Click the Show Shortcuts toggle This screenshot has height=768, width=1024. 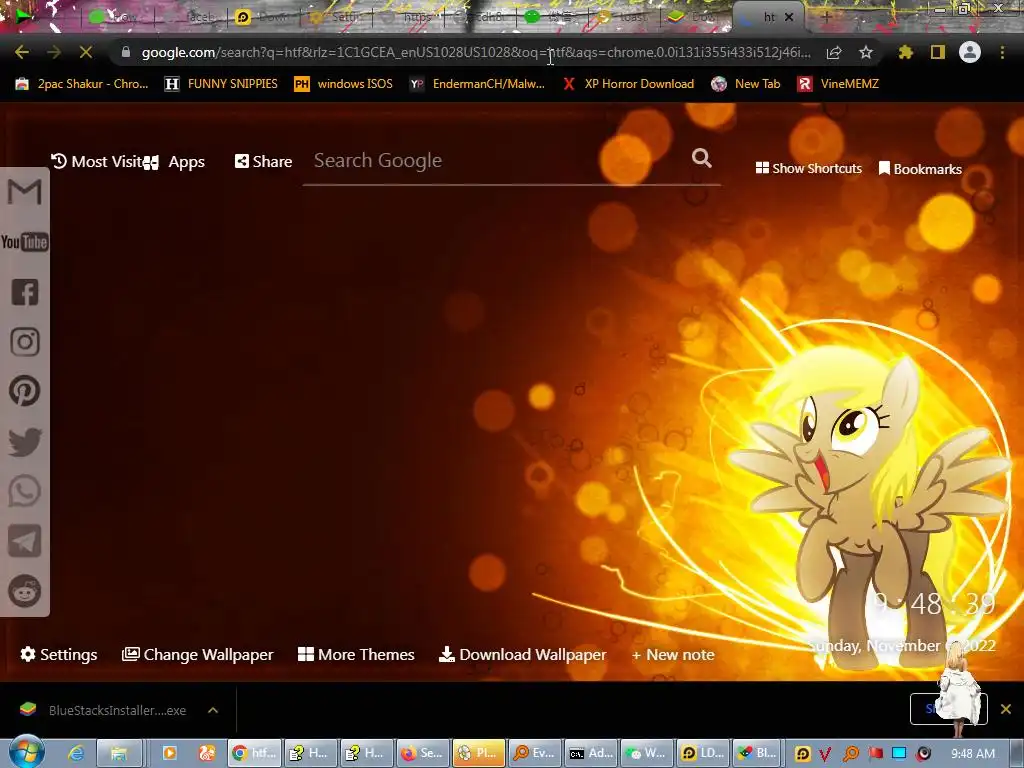pos(808,168)
